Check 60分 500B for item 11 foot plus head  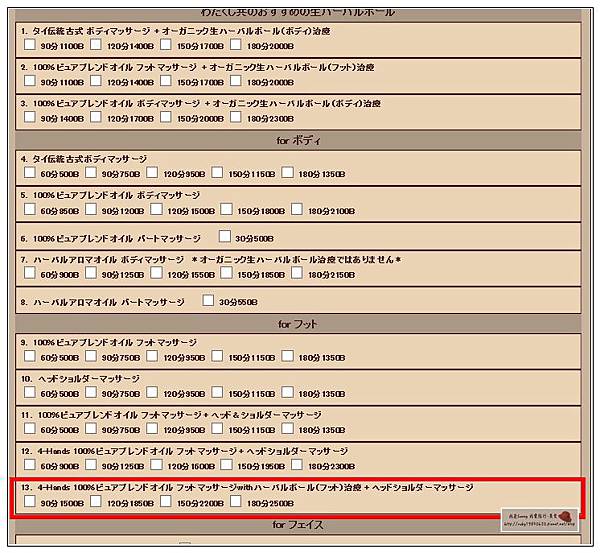coord(29,429)
